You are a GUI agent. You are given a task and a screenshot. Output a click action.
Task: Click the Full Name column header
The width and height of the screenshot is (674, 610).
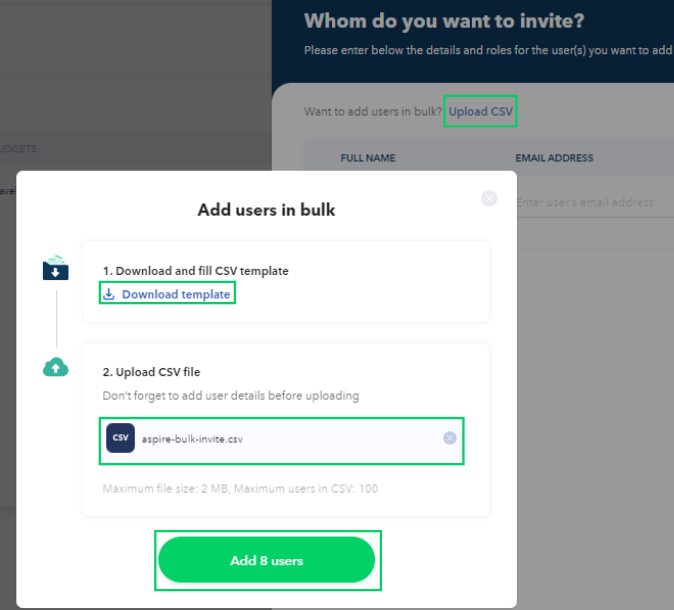[x=368, y=158]
